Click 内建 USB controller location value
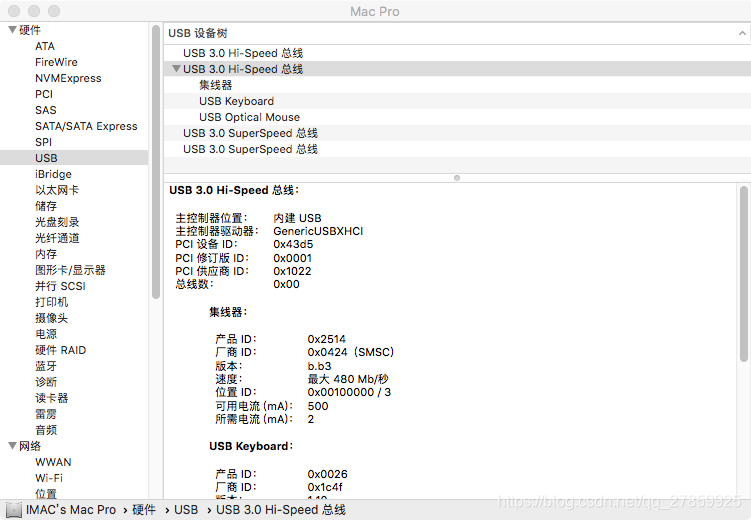 pyautogui.click(x=297, y=218)
